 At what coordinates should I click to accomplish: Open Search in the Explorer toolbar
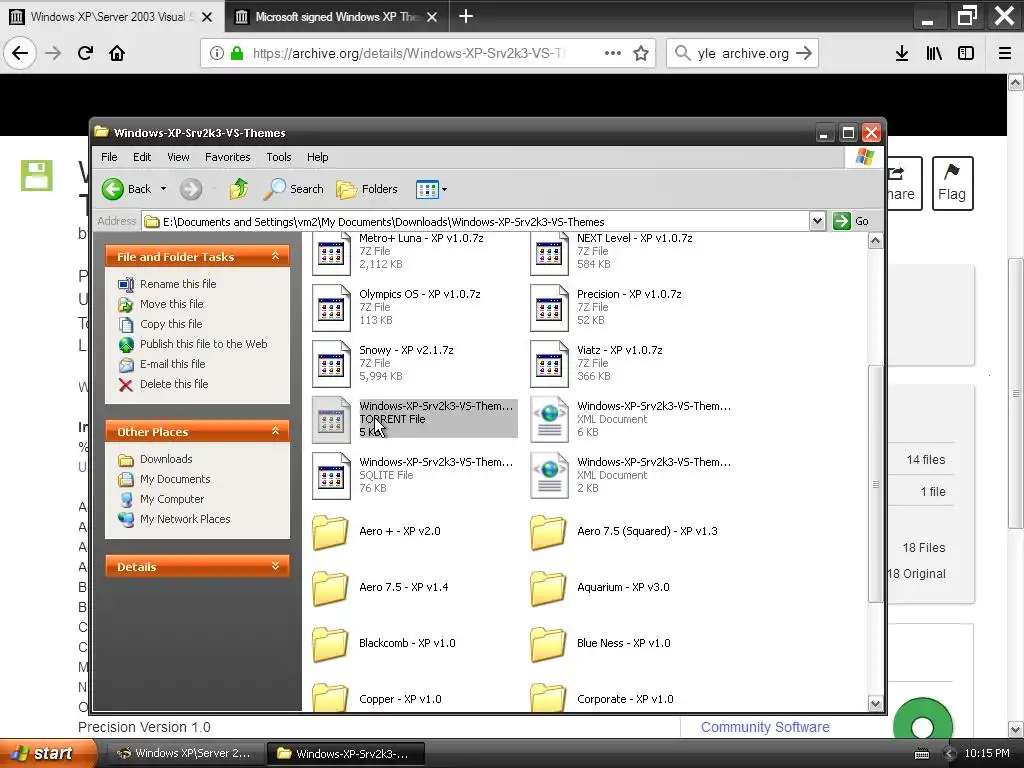tap(293, 189)
